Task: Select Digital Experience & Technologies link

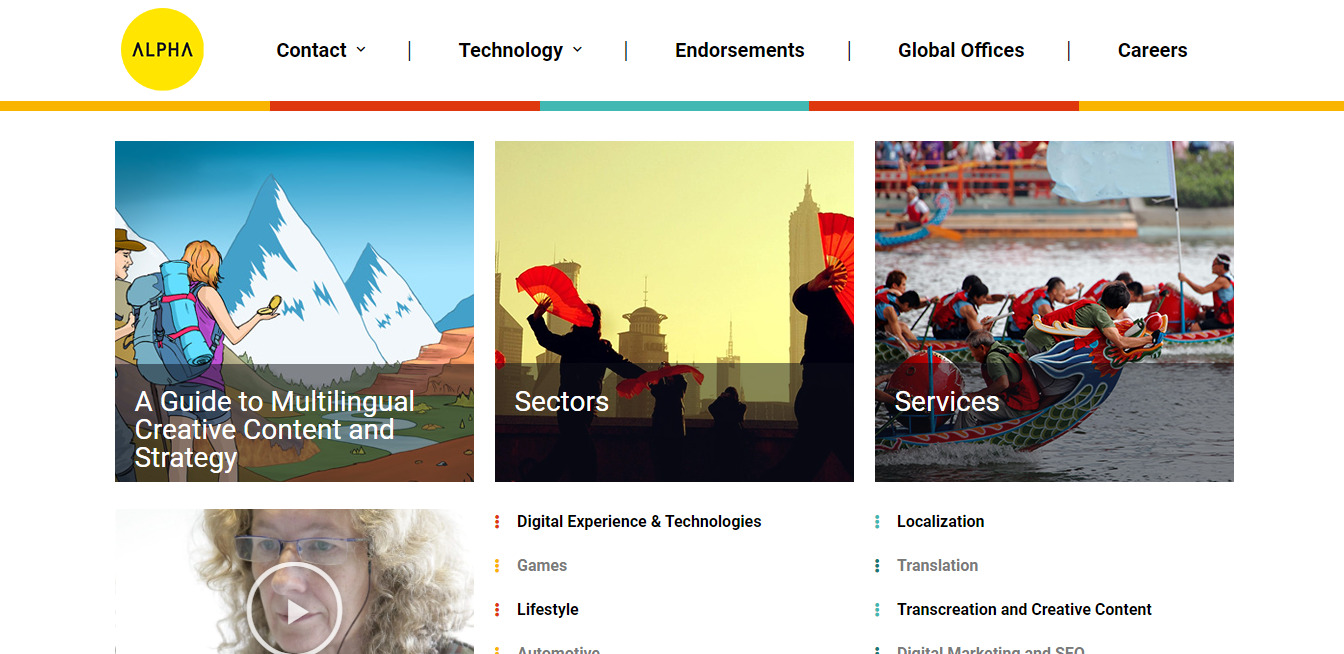Action: click(639, 521)
